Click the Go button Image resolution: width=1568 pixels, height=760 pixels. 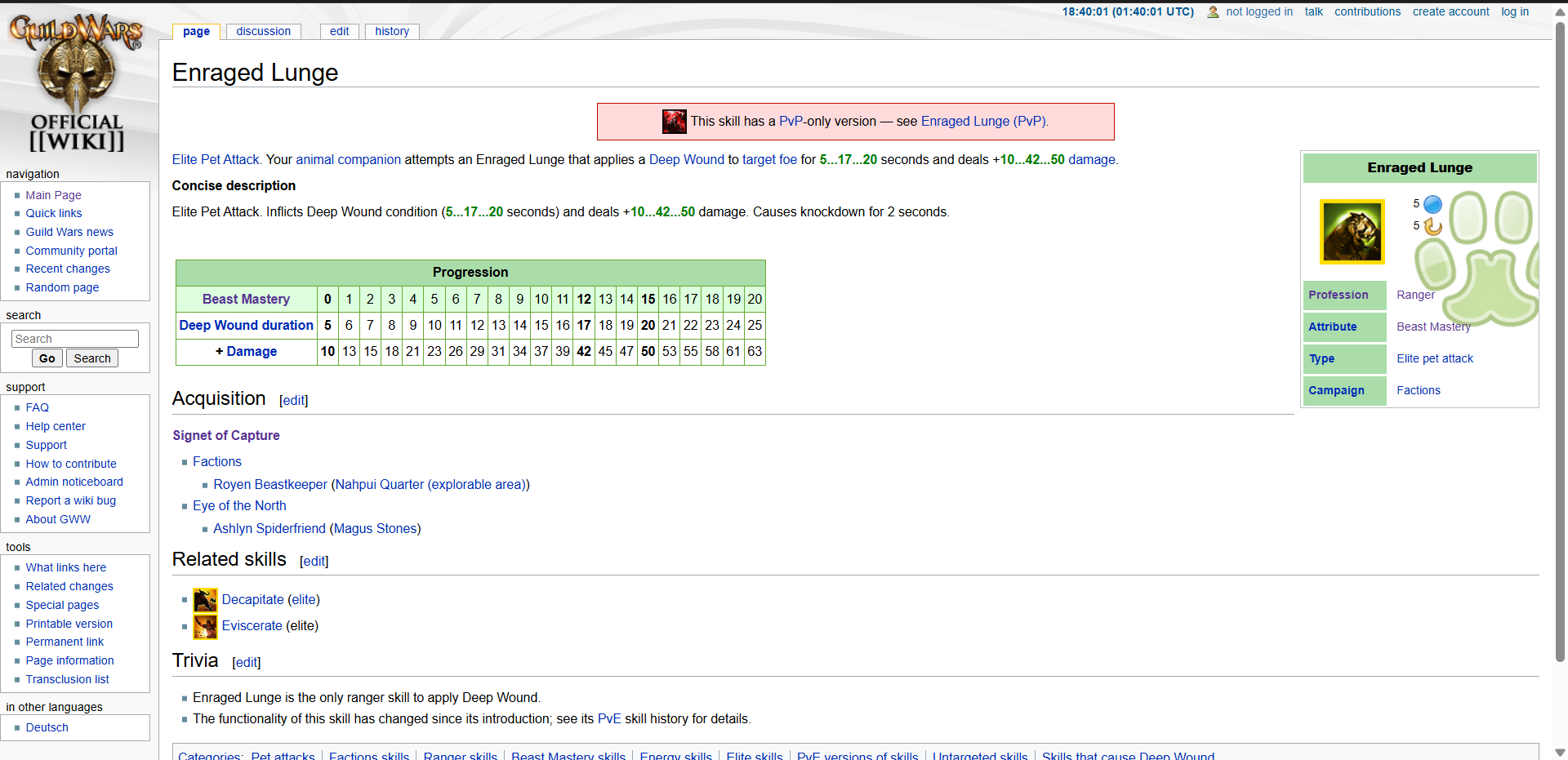[x=47, y=358]
